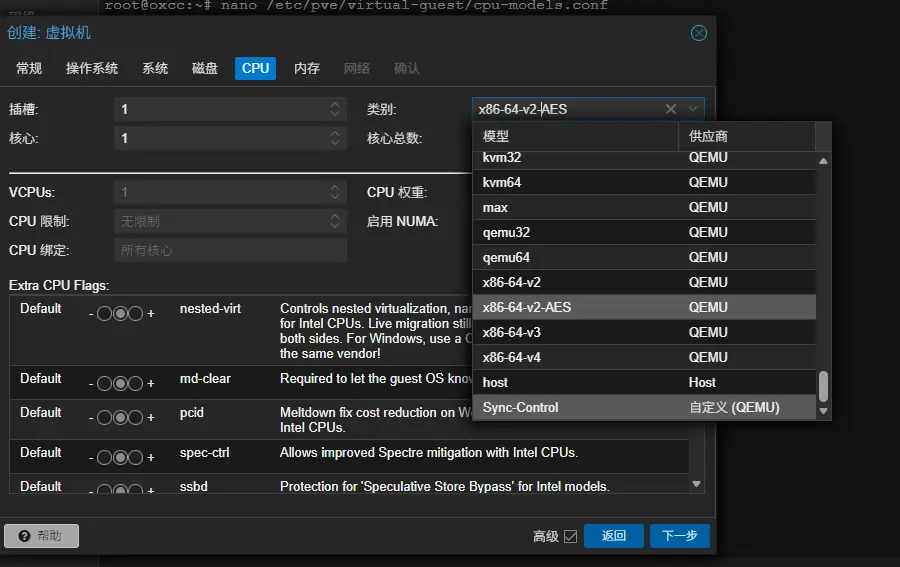Switch to the 磁盘 tab
Viewport: 900px width, 567px height.
(x=205, y=68)
